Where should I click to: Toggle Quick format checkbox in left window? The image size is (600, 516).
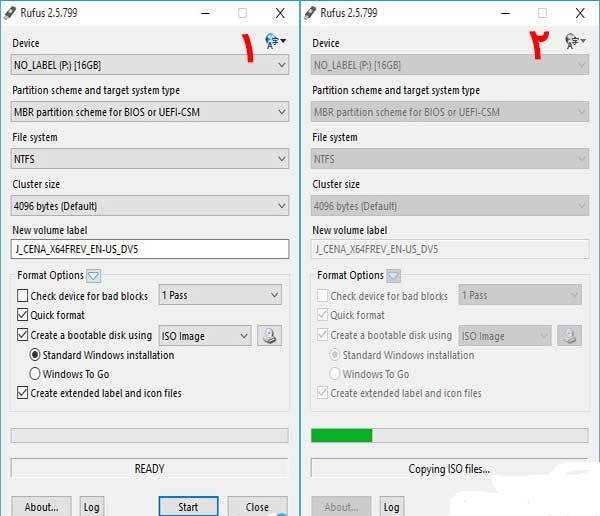pyautogui.click(x=23, y=315)
